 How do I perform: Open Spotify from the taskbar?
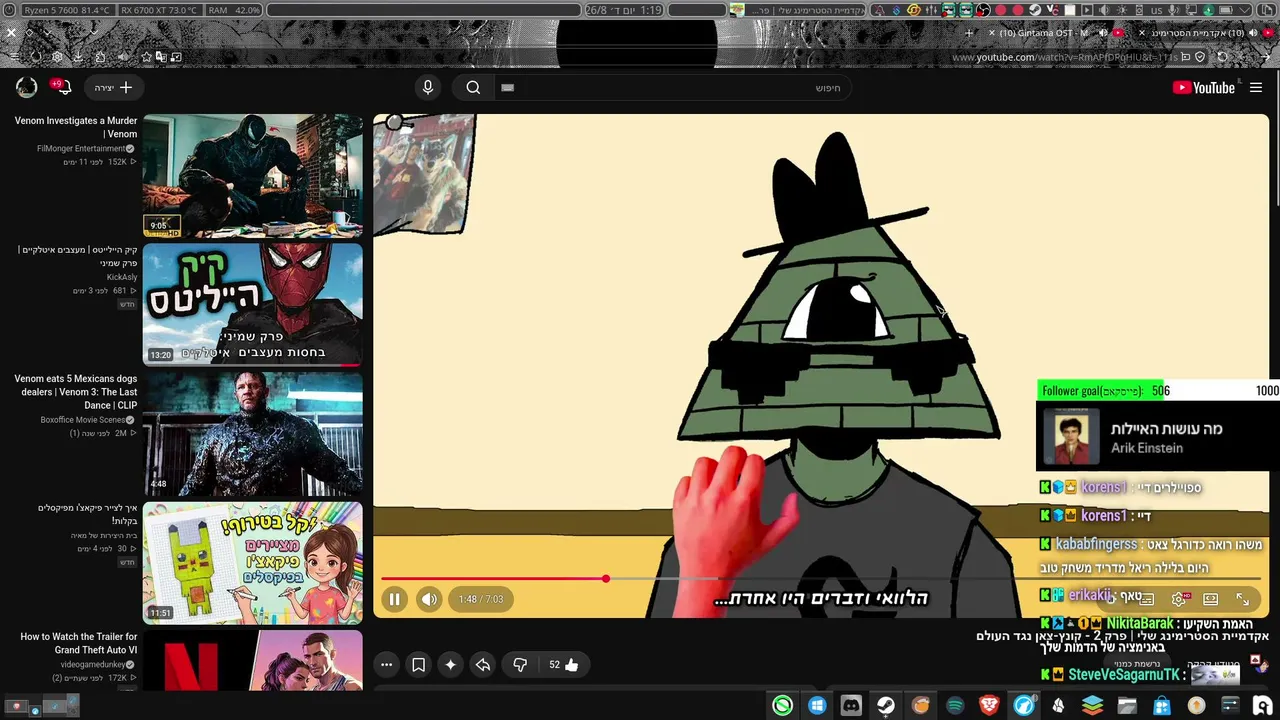955,706
